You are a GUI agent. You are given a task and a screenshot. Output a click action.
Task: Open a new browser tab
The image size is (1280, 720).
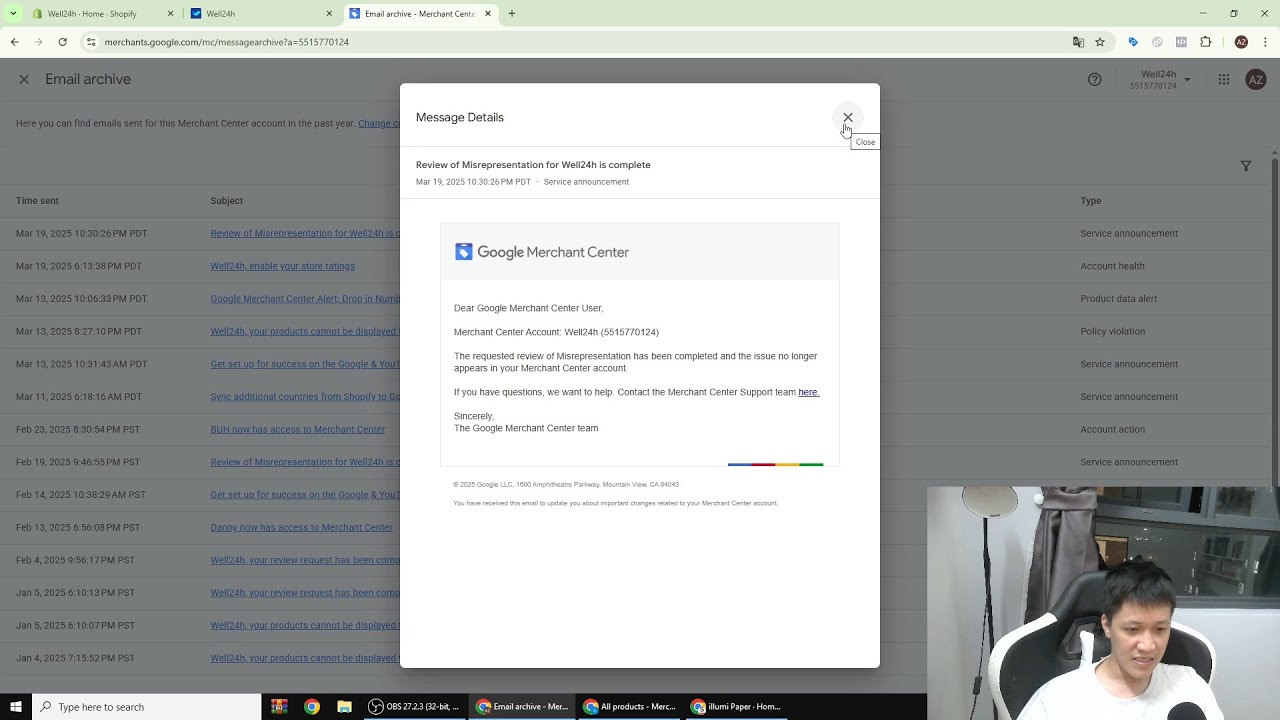click(511, 14)
